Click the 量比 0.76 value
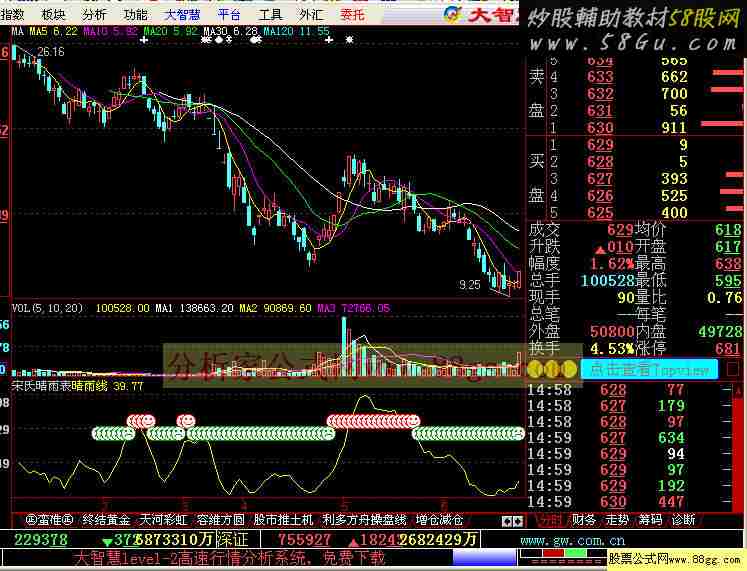 point(725,298)
